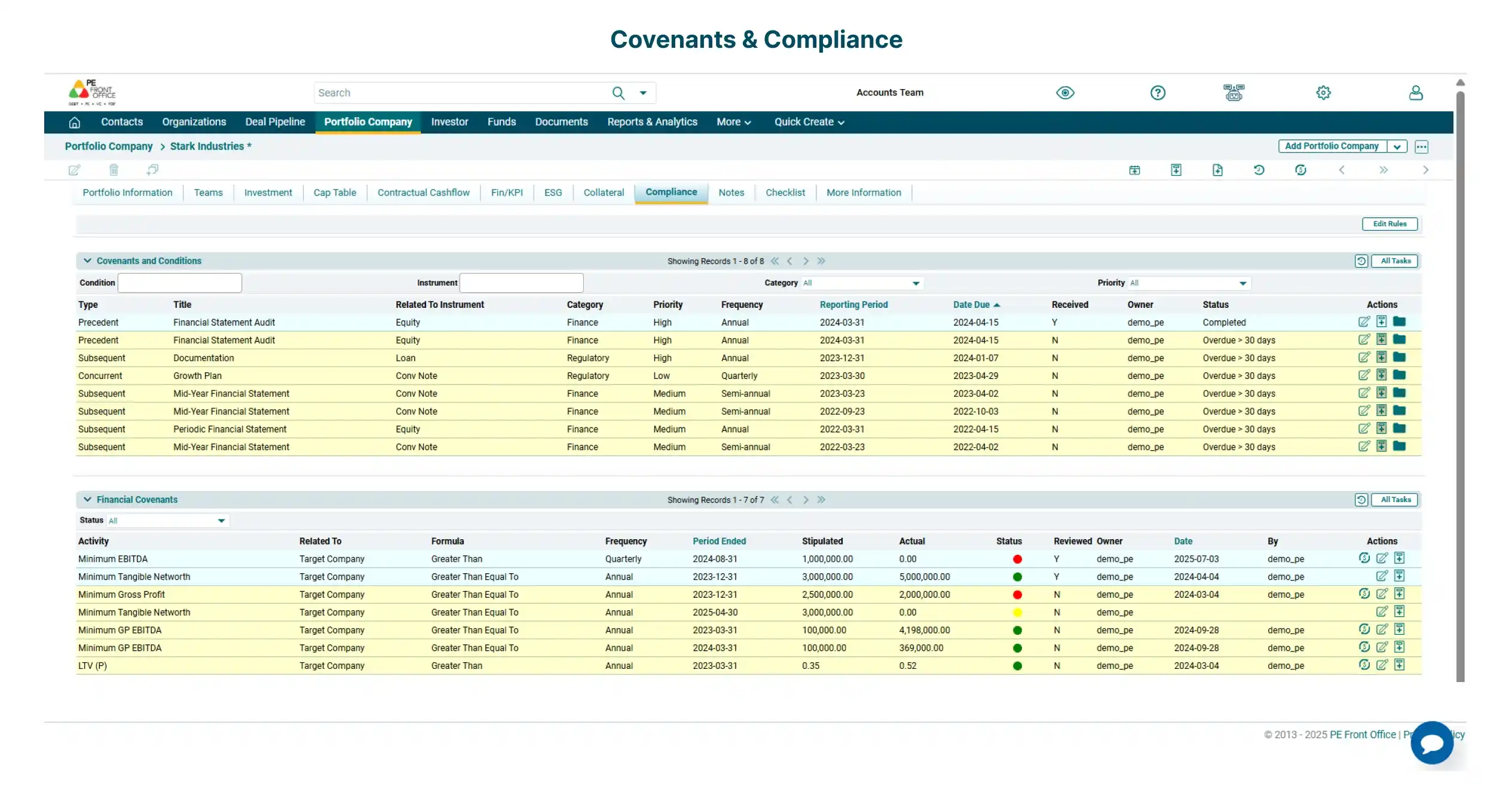Viewport: 1512px width, 795px height.
Task: Click the Edit Rules button
Action: click(x=1389, y=224)
